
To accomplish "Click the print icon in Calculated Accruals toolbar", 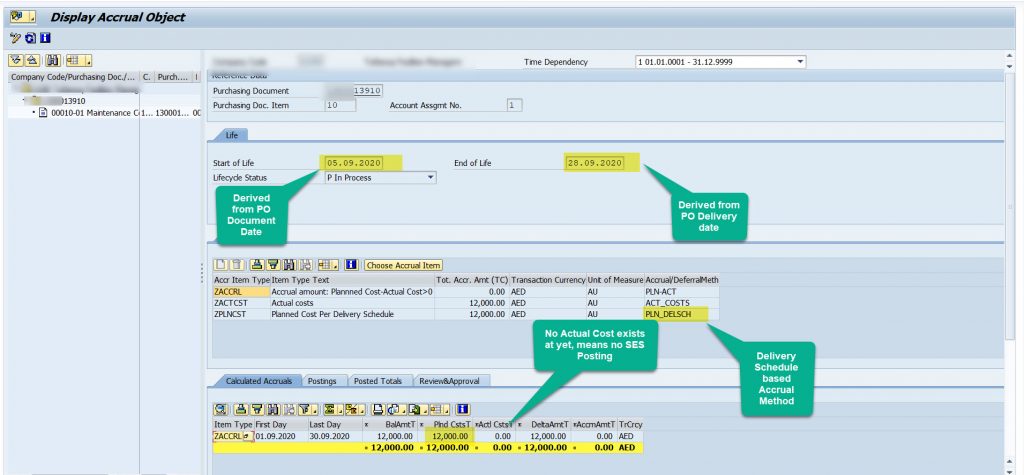I will [378, 410].
